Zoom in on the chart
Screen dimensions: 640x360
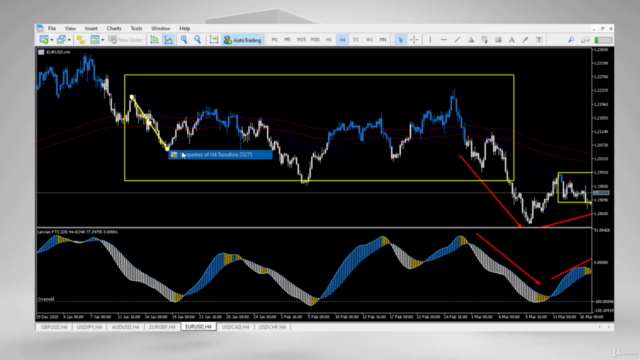tap(184, 40)
